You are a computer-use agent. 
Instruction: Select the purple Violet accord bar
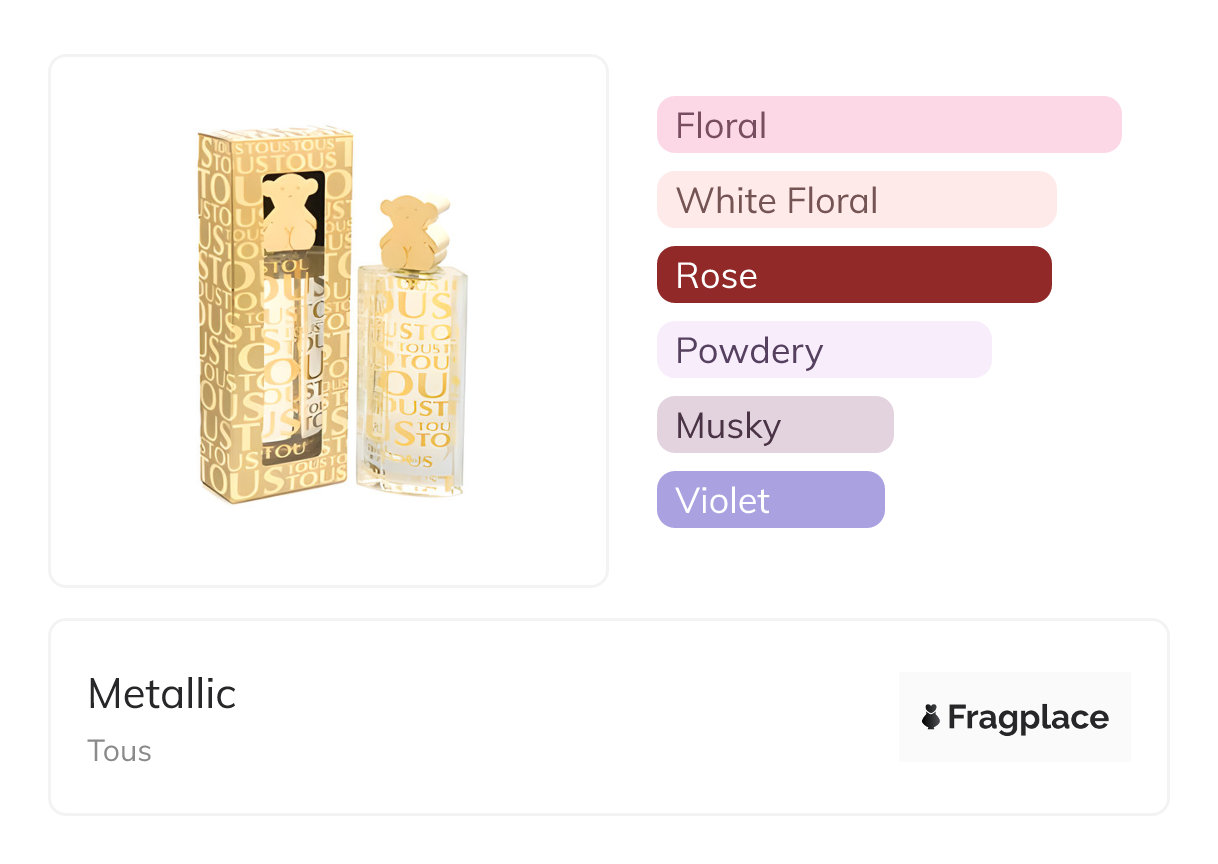coord(770,500)
